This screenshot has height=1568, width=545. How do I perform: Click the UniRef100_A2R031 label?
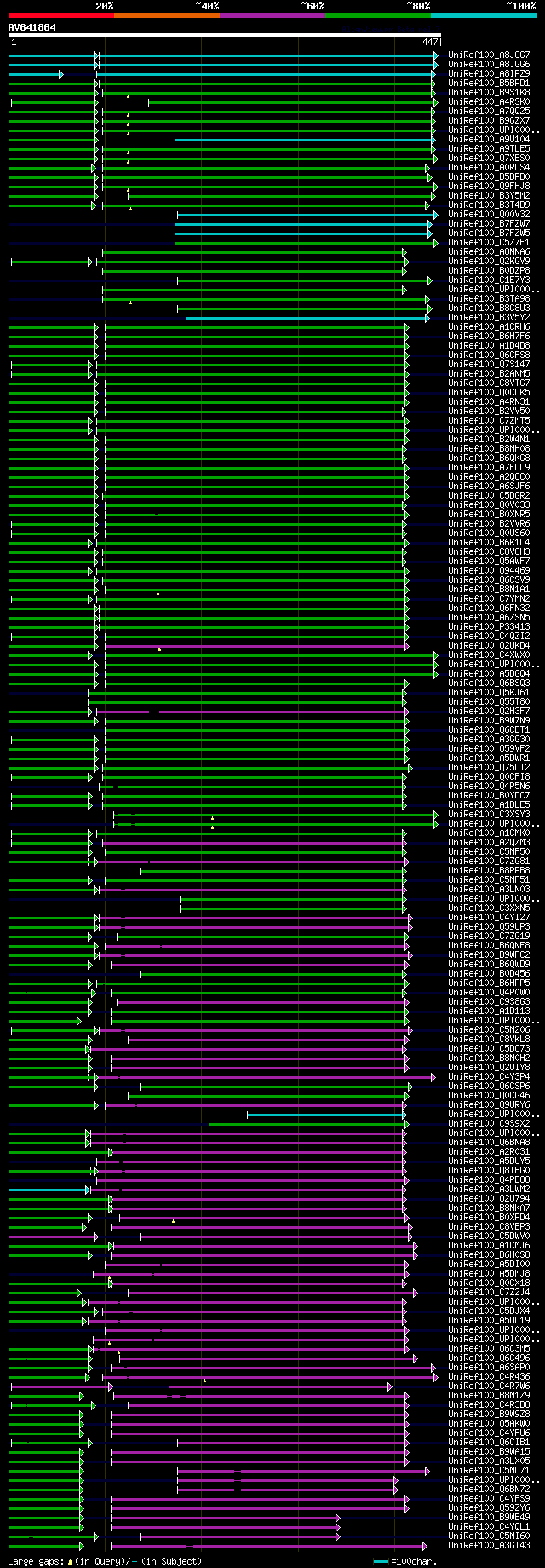tap(489, 1152)
